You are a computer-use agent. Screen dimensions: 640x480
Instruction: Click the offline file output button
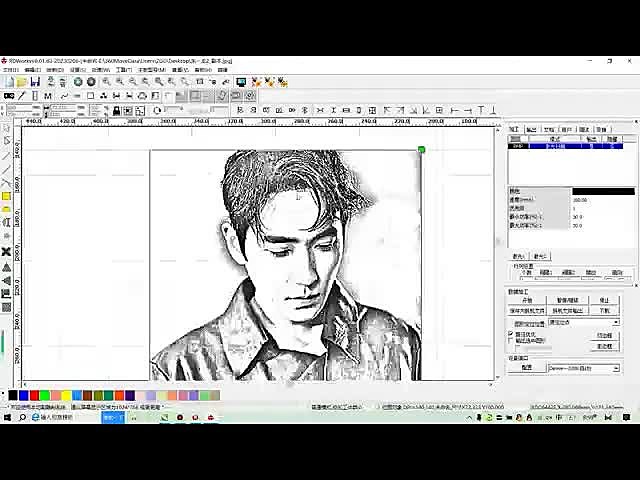click(567, 311)
